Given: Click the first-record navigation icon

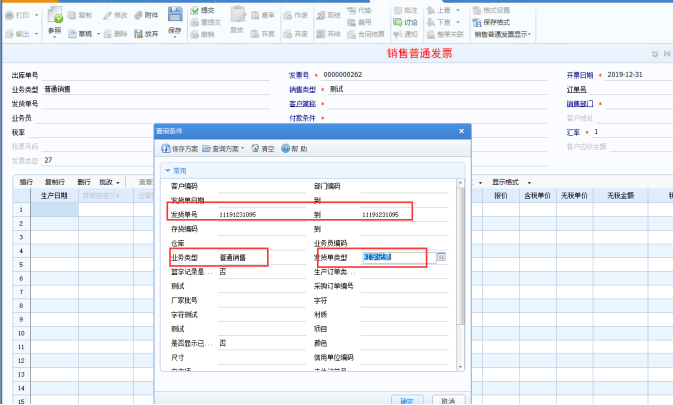Looking at the screenshot, I should pyautogui.click(x=667, y=54).
